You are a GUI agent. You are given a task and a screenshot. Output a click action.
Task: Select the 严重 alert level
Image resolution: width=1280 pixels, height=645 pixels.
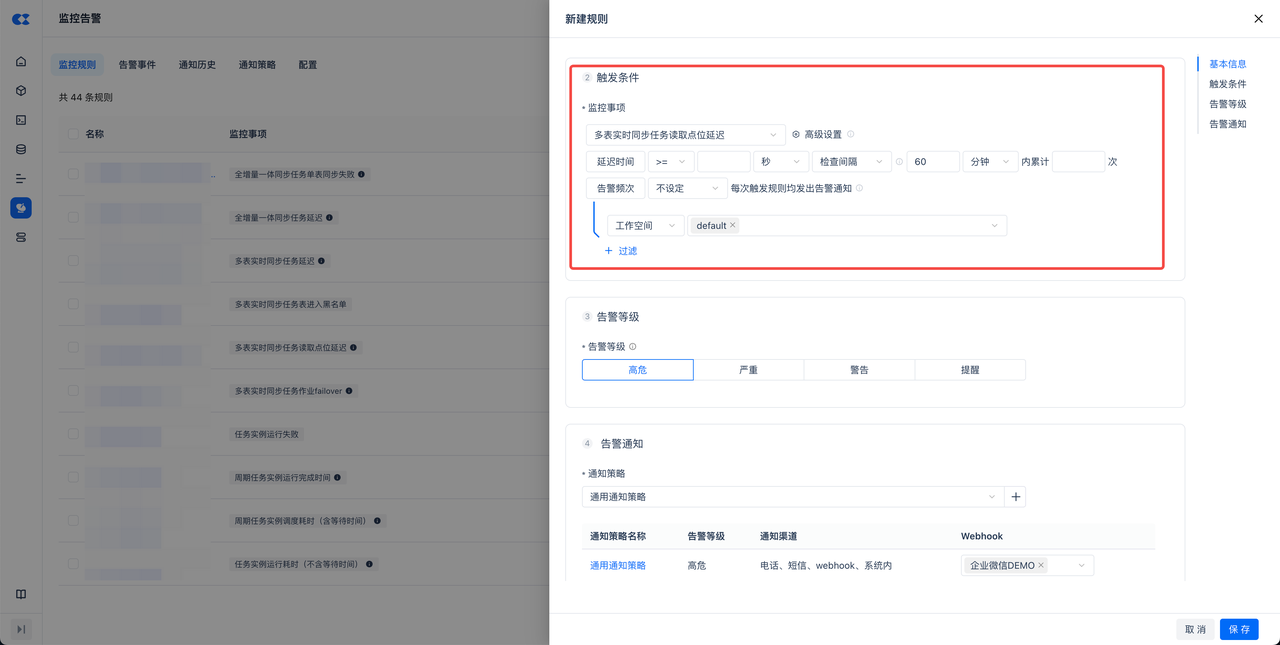click(x=748, y=370)
